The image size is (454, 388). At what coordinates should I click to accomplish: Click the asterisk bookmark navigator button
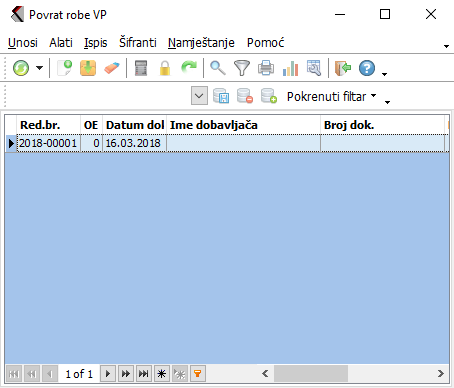pyautogui.click(x=162, y=374)
